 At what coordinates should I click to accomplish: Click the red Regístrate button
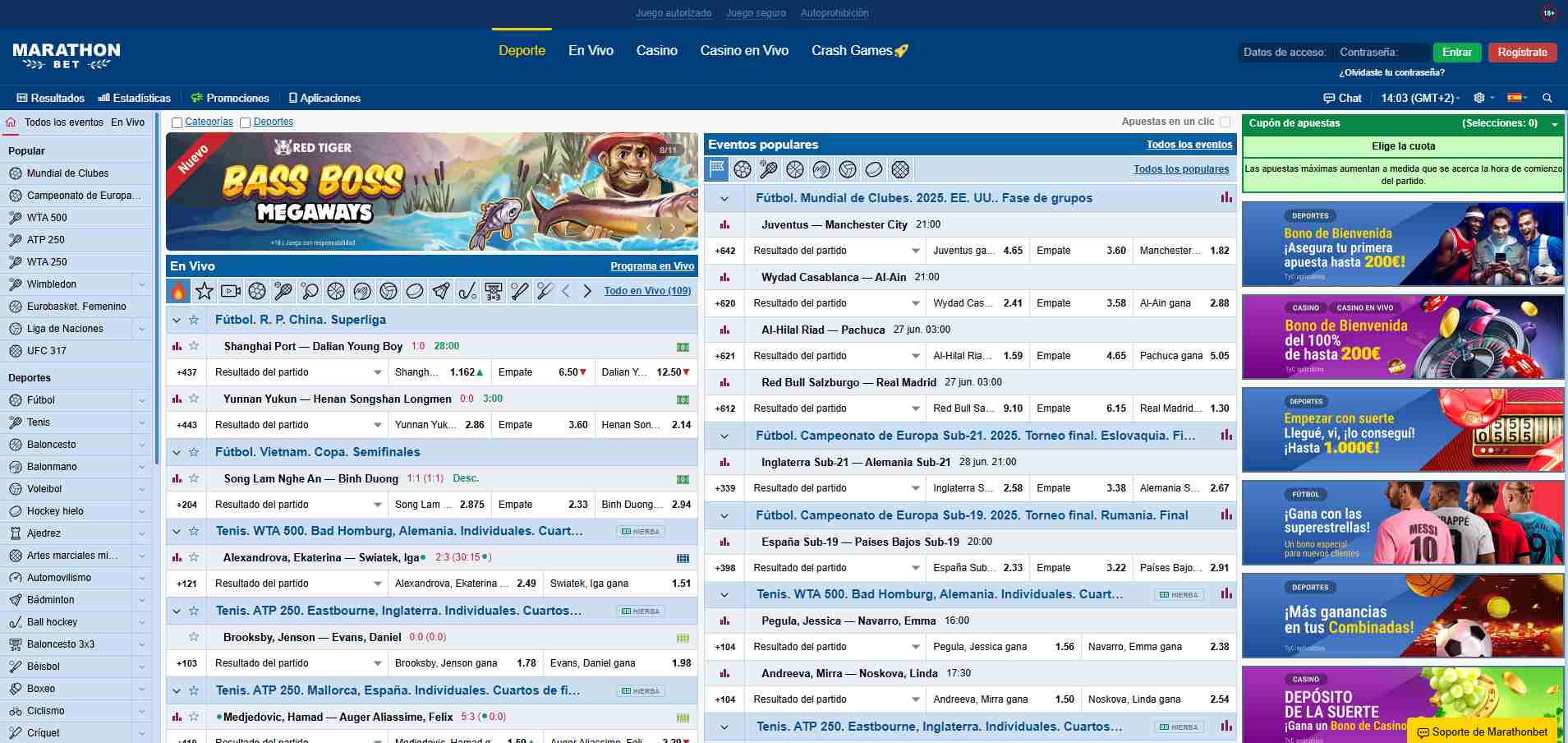(1522, 52)
